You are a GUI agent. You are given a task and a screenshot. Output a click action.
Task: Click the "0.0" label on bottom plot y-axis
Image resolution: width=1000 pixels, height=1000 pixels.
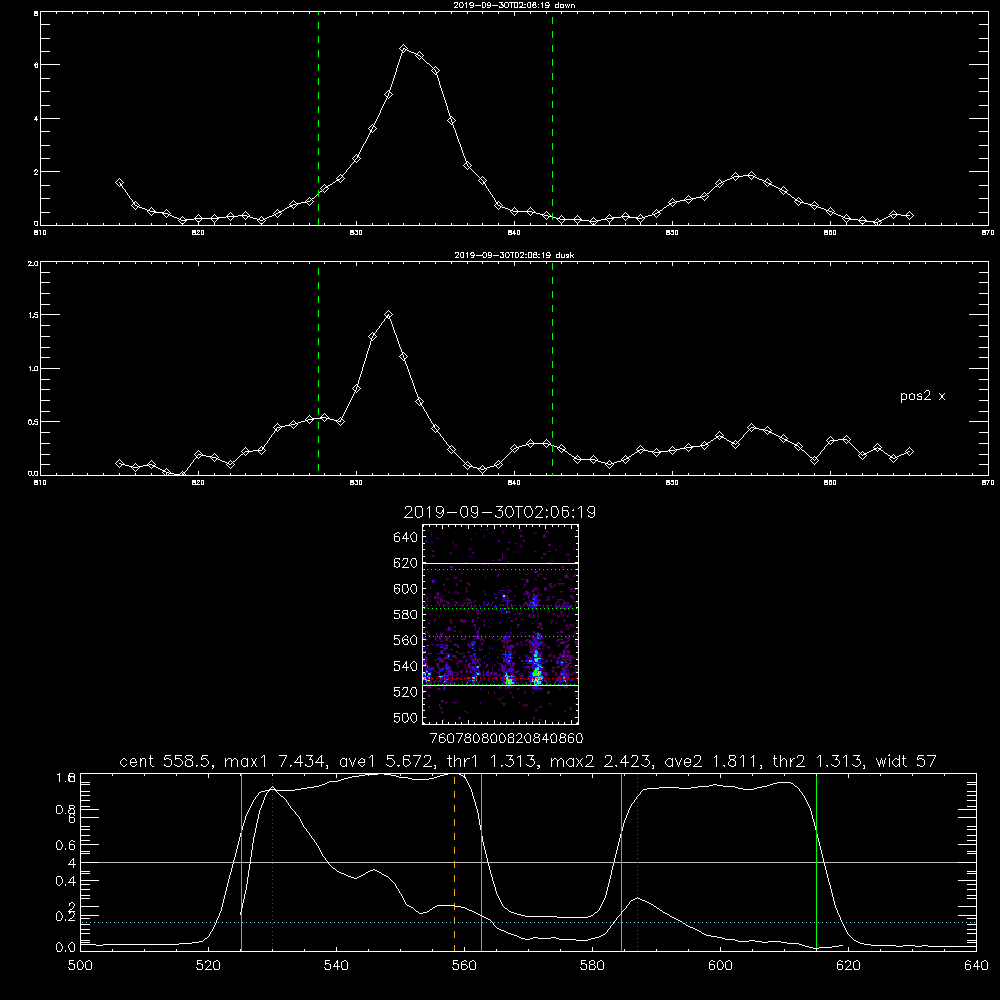tap(66, 948)
